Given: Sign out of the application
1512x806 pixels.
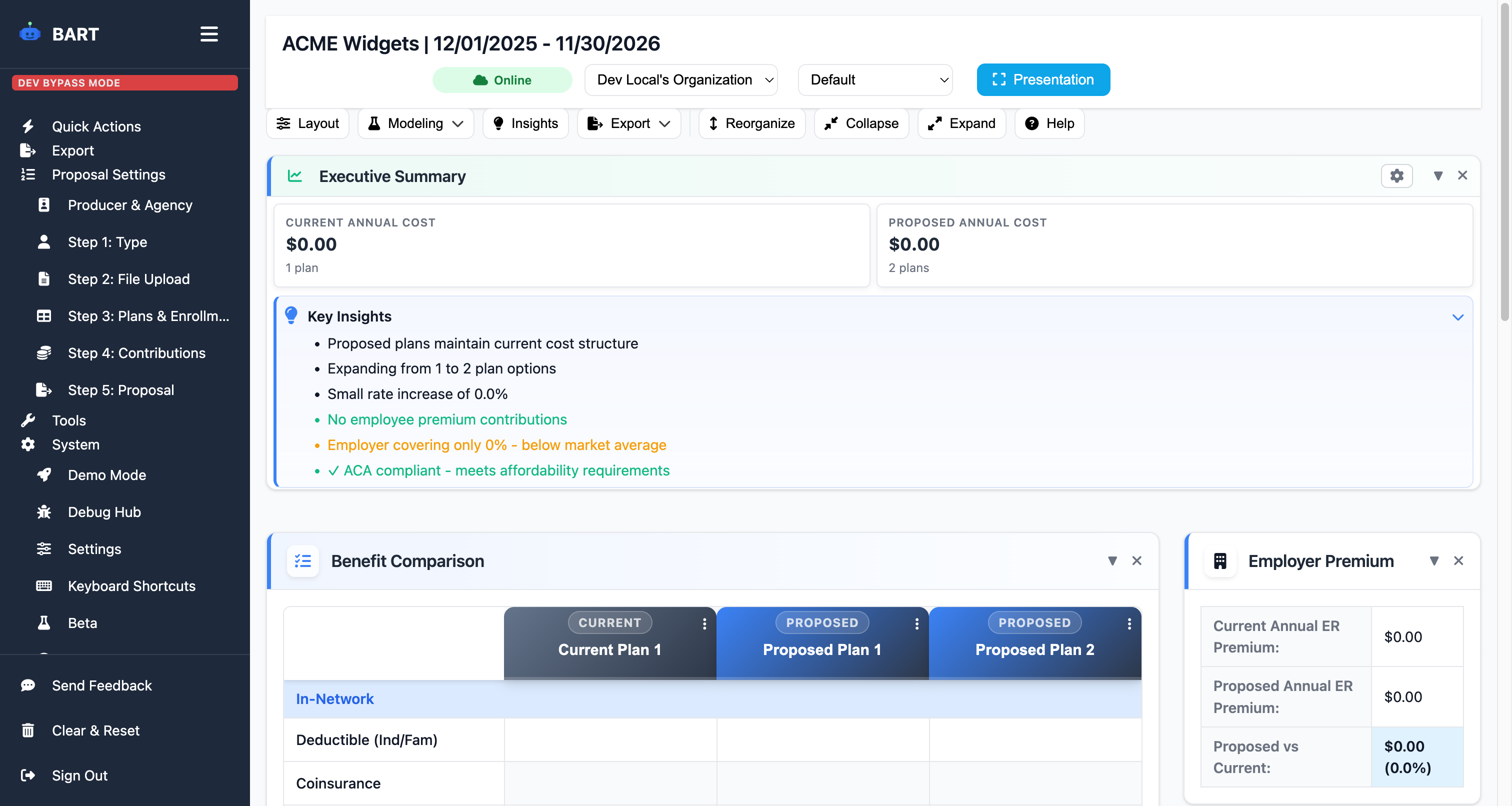Looking at the screenshot, I should pos(78,775).
